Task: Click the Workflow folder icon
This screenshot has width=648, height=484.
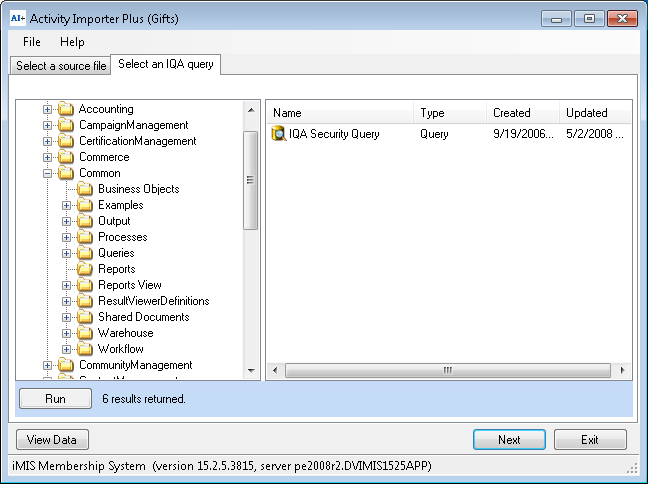Action: [x=86, y=349]
